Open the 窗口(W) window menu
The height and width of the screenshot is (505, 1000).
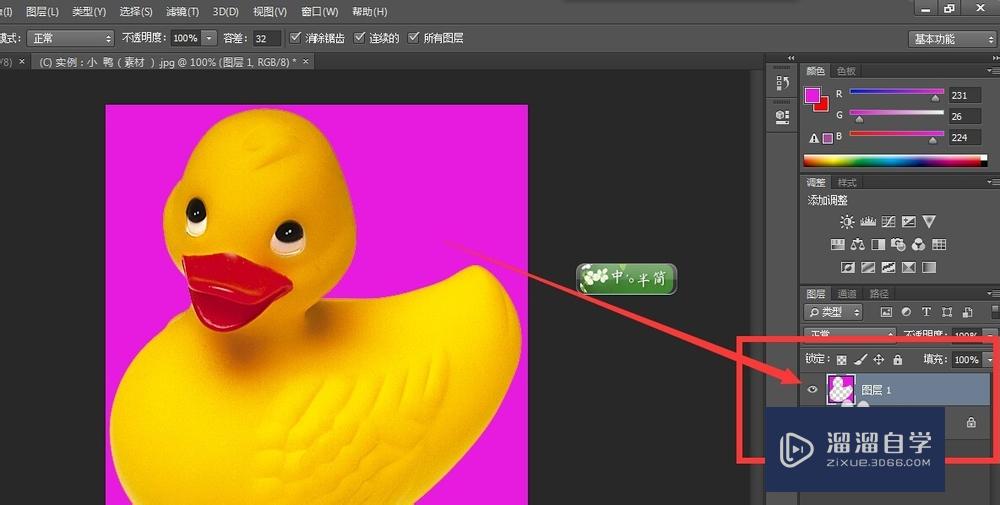tap(320, 11)
